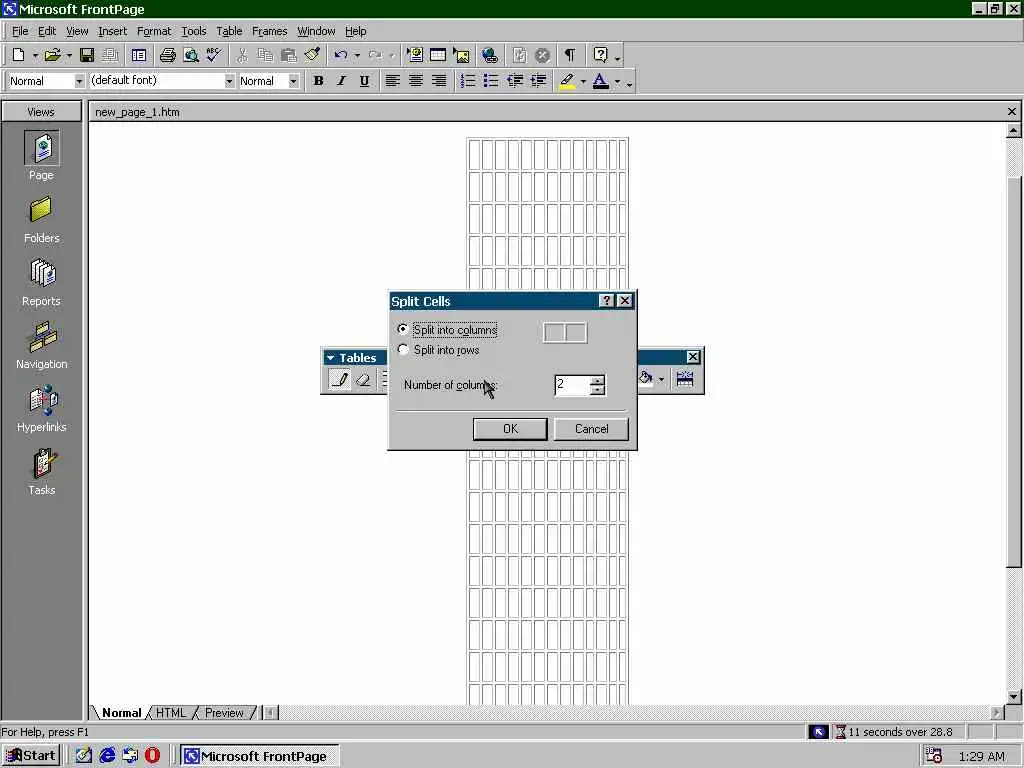Select the Split into rows radio button
The image size is (1024, 768).
point(403,350)
